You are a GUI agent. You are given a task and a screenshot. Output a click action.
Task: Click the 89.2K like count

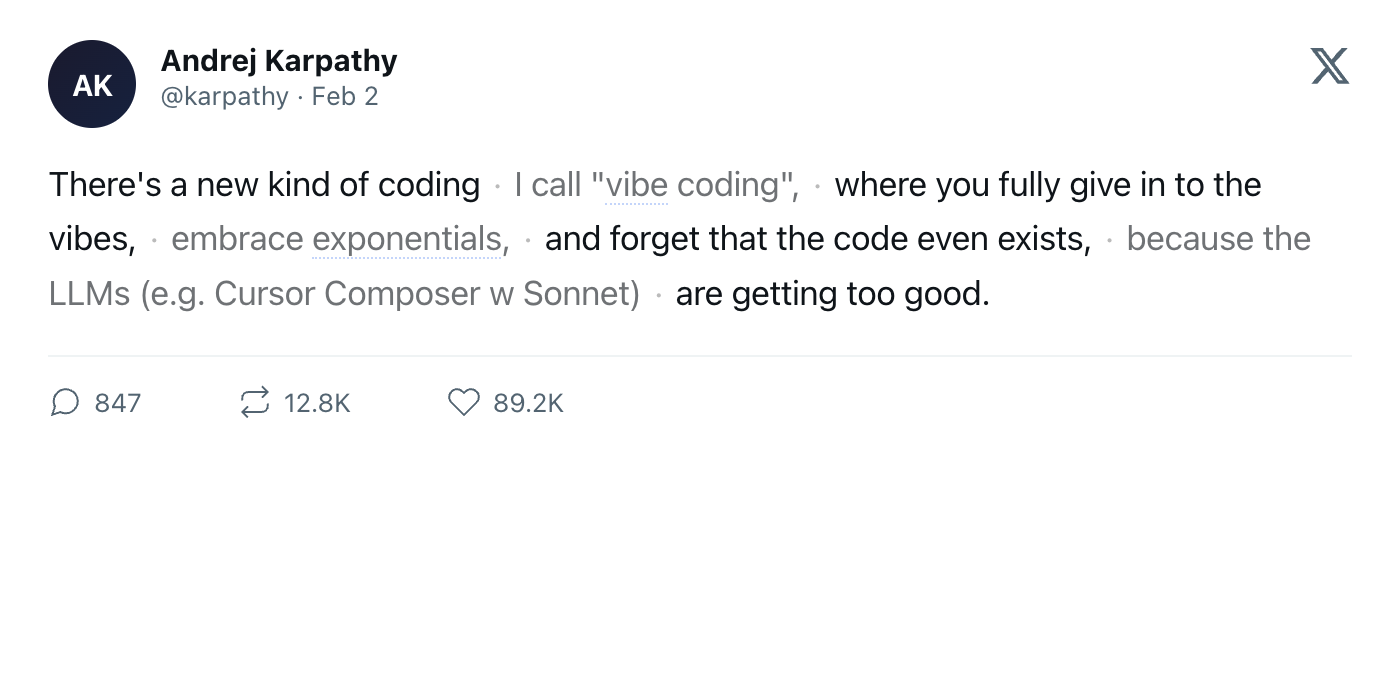click(x=529, y=403)
